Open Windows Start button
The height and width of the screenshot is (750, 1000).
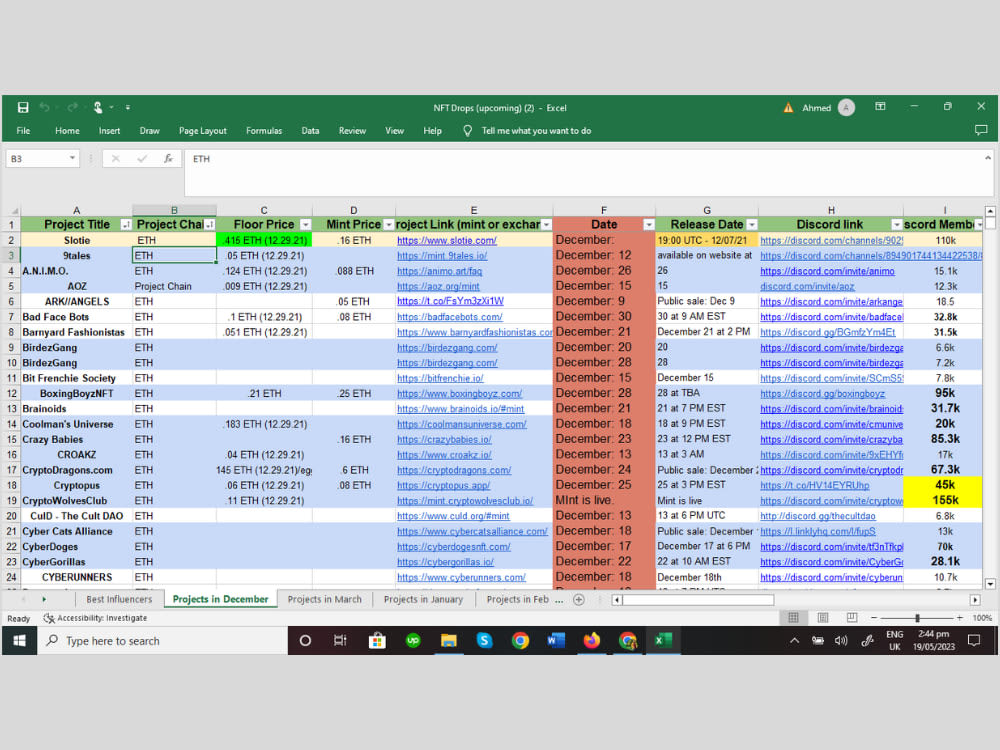click(19, 640)
